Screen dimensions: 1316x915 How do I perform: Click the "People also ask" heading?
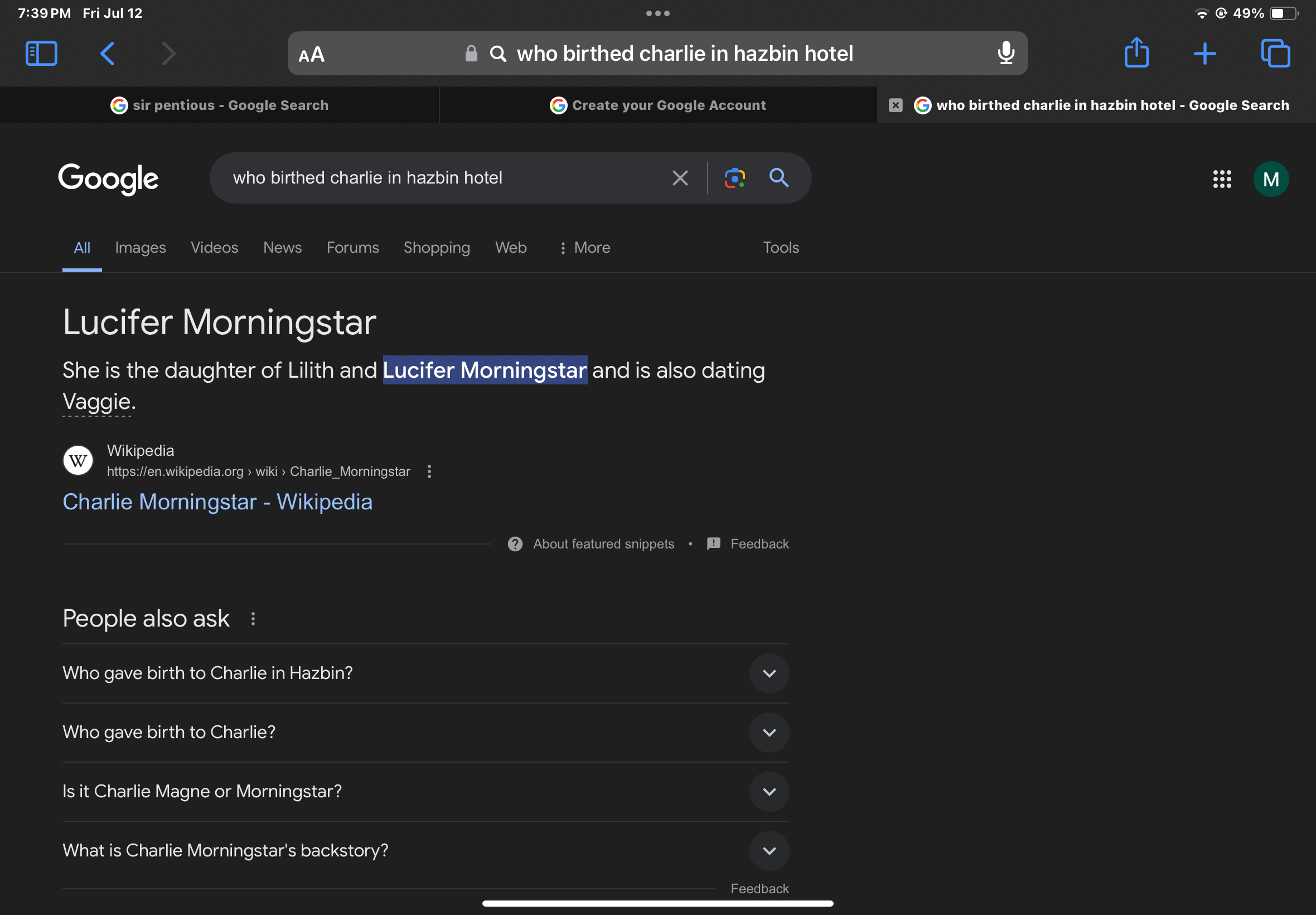146,619
